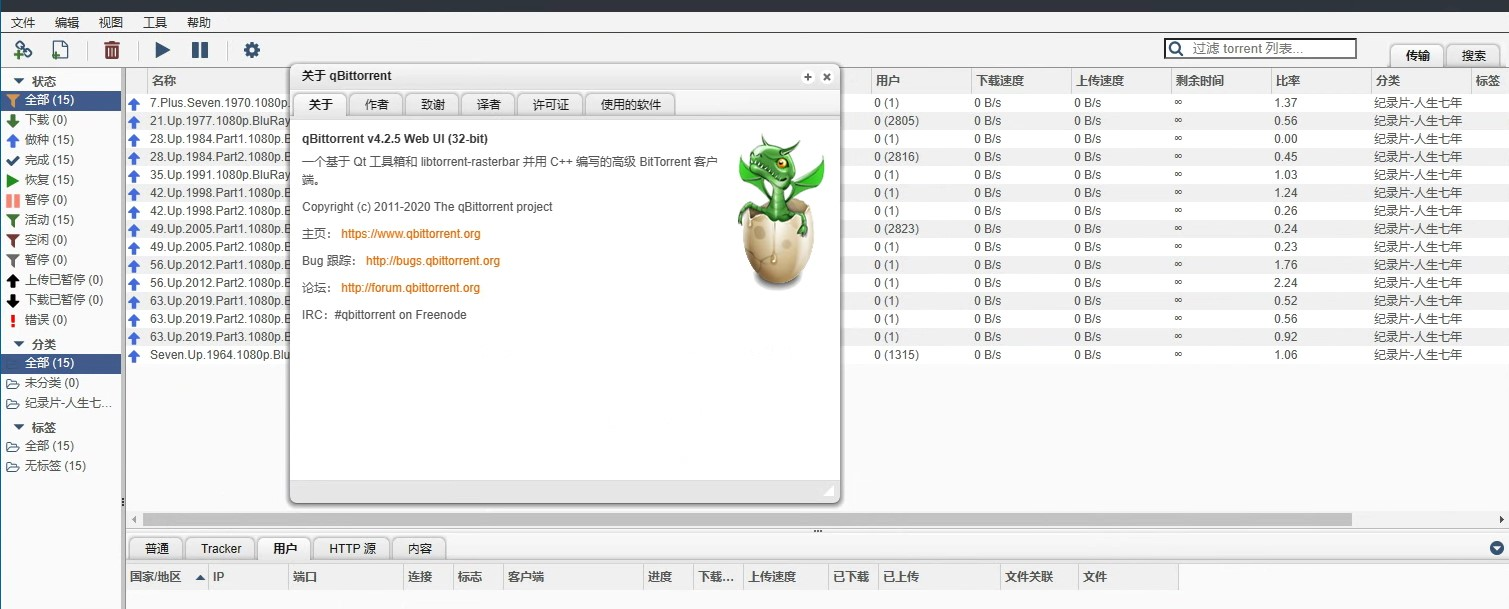1509x609 pixels.
Task: Select 下载 (0) status filter
Action: pos(61,120)
